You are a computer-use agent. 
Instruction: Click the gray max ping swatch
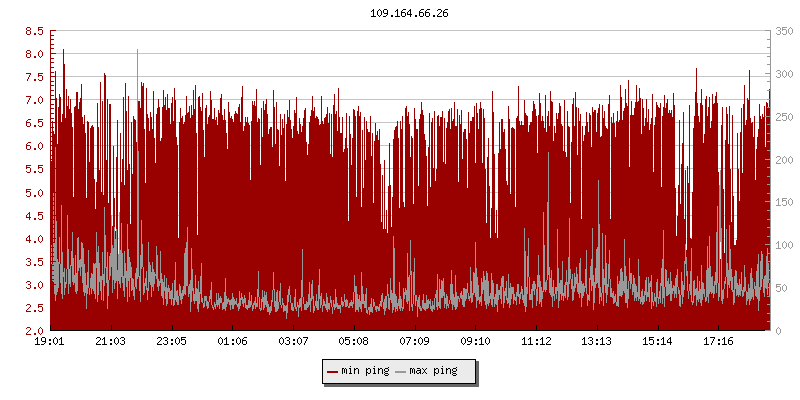click(400, 371)
